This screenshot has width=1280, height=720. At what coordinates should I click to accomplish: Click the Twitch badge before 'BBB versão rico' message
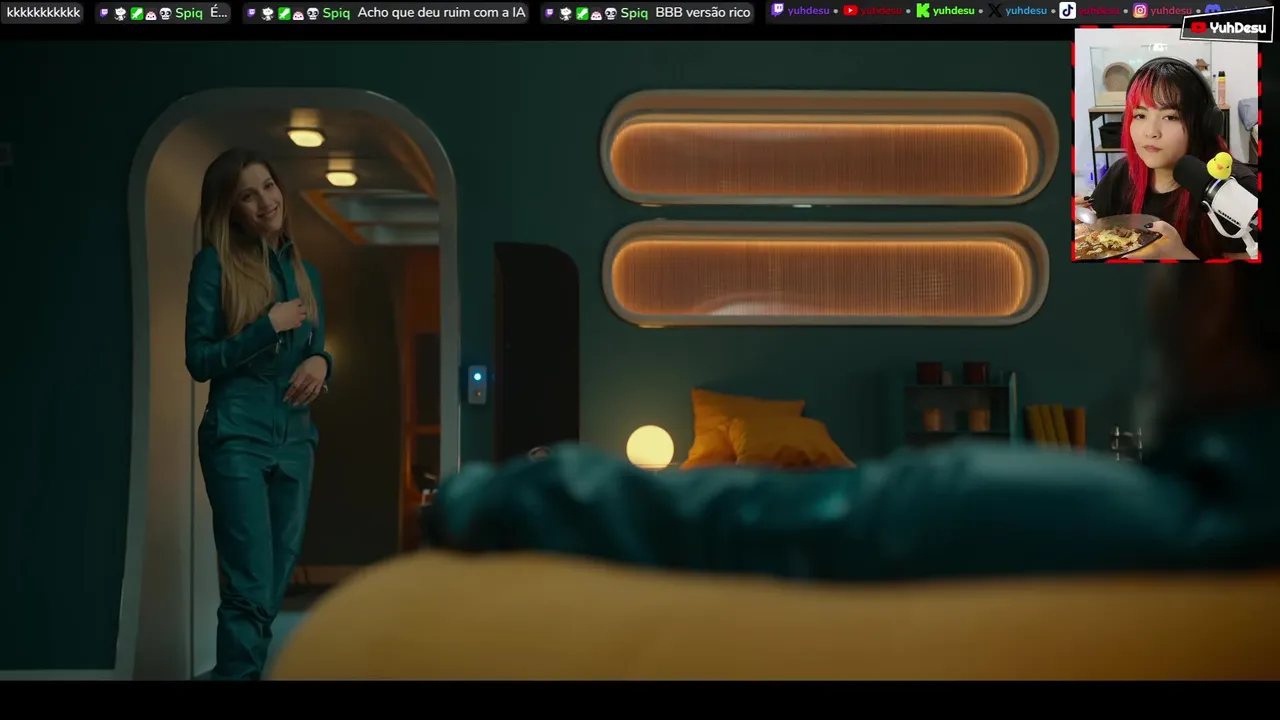point(550,13)
